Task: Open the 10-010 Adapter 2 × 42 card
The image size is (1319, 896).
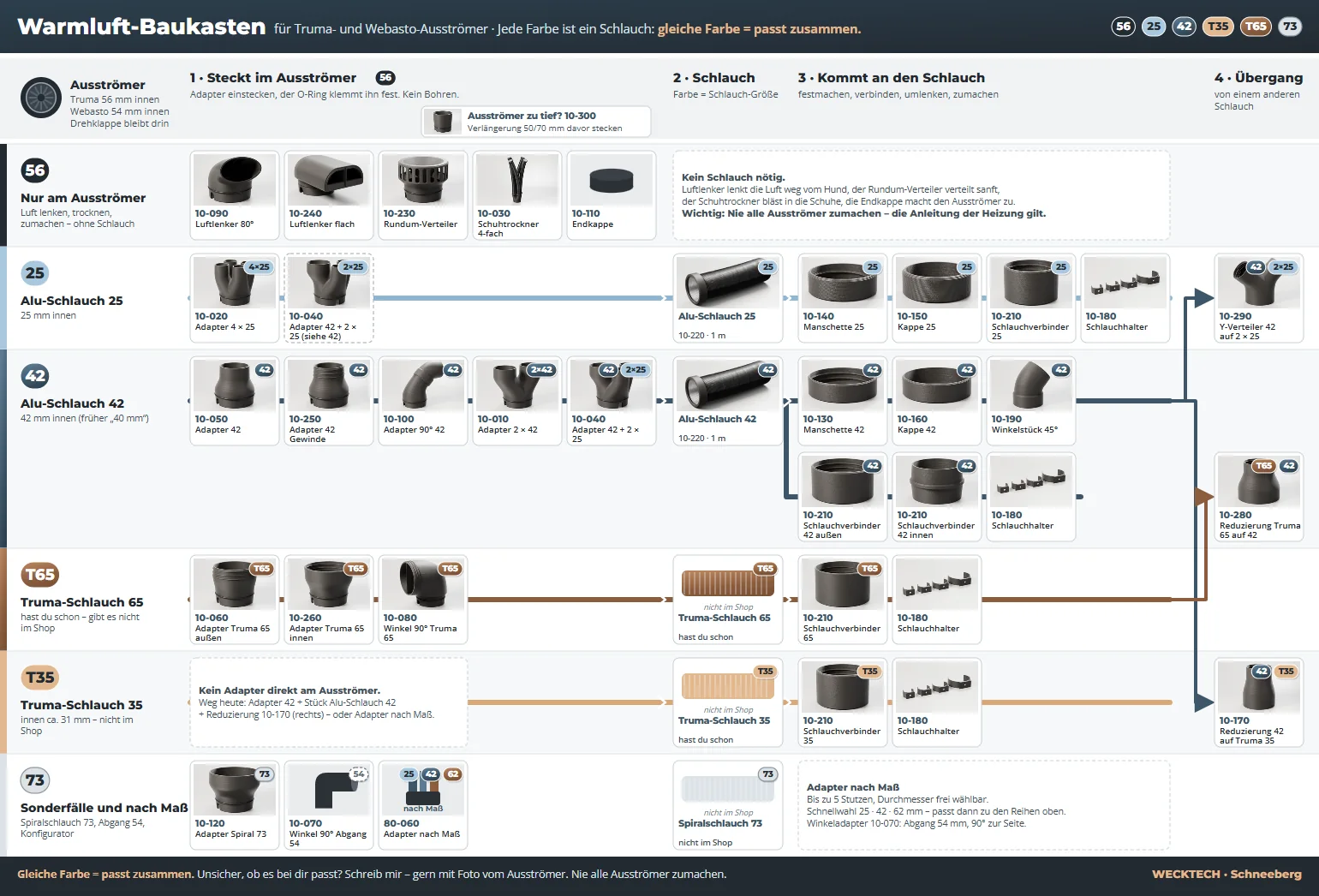Action: (517, 401)
